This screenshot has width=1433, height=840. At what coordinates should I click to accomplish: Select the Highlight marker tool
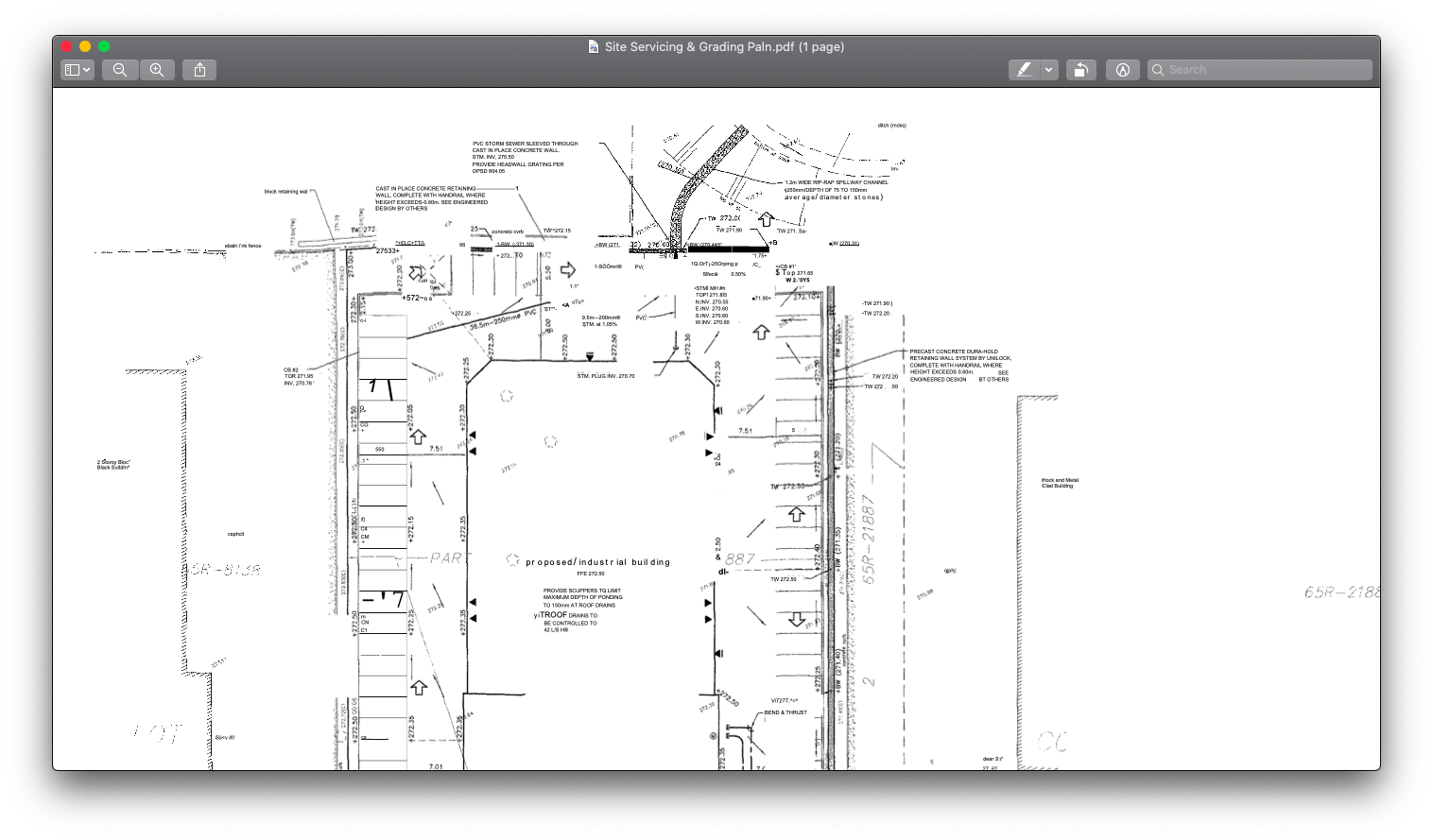[1025, 69]
